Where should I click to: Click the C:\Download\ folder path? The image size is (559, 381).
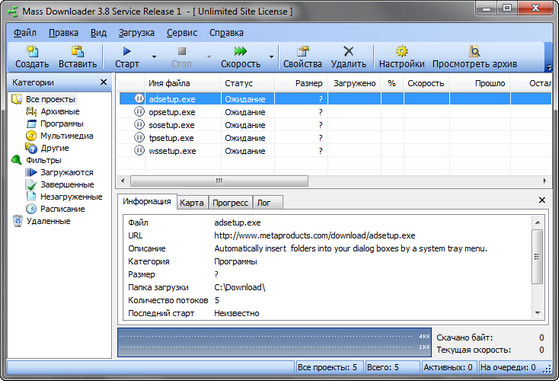coord(240,287)
